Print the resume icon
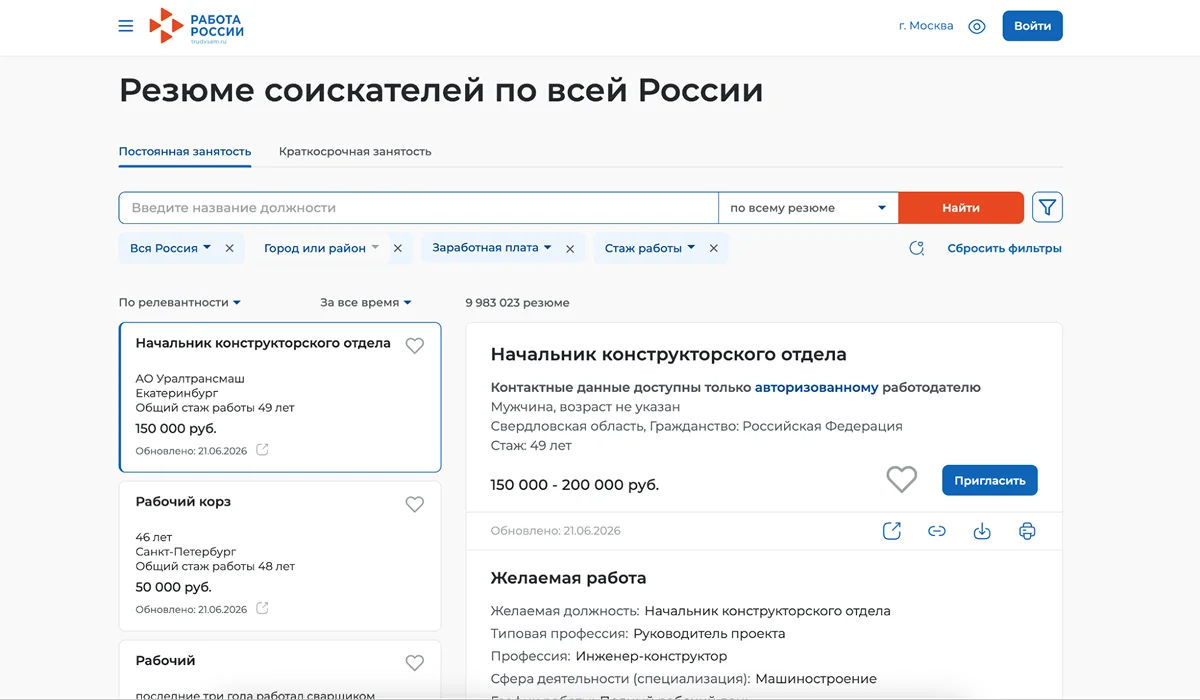 [x=1027, y=531]
